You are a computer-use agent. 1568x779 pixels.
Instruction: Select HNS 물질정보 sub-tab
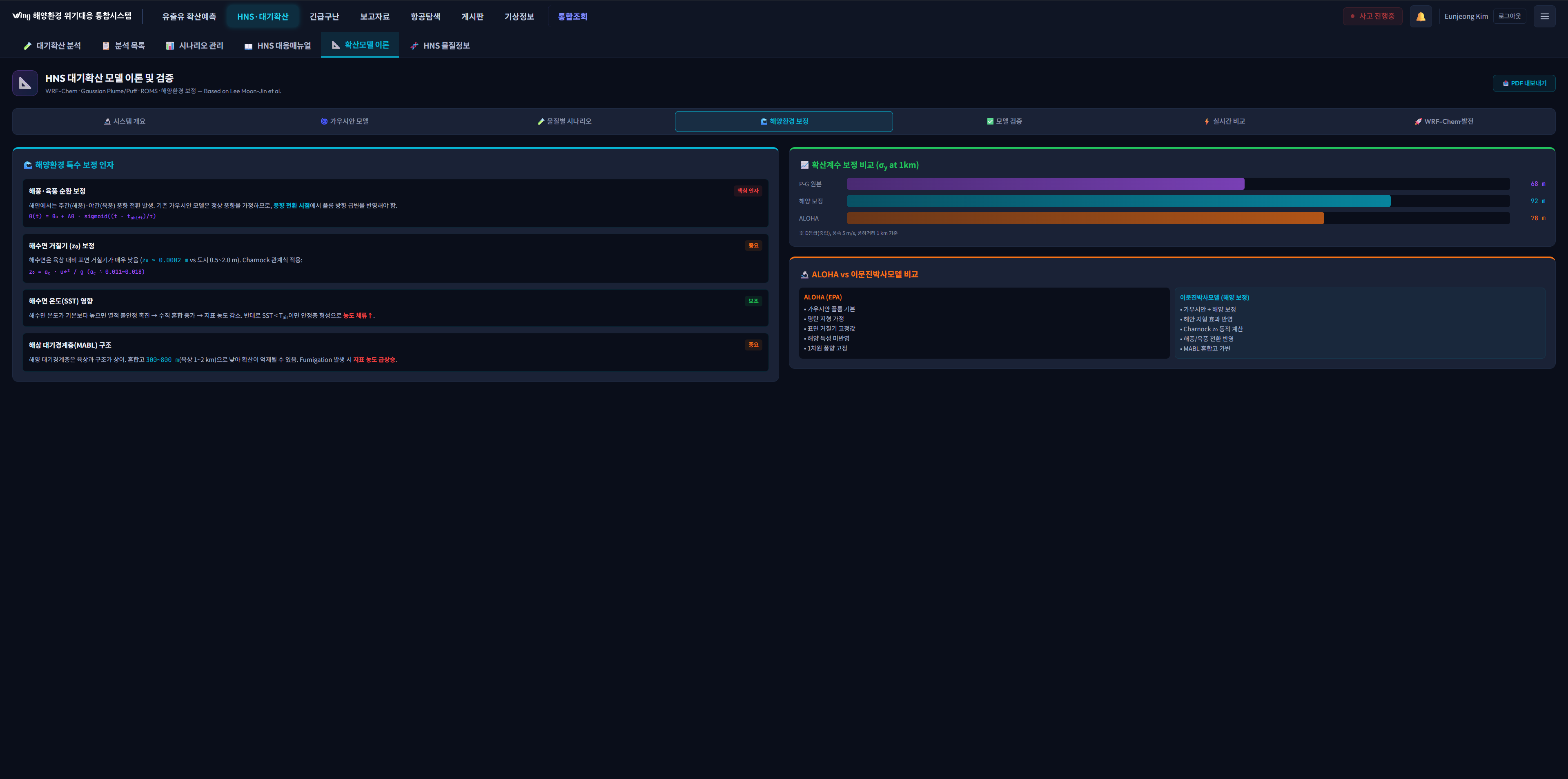tap(440, 46)
